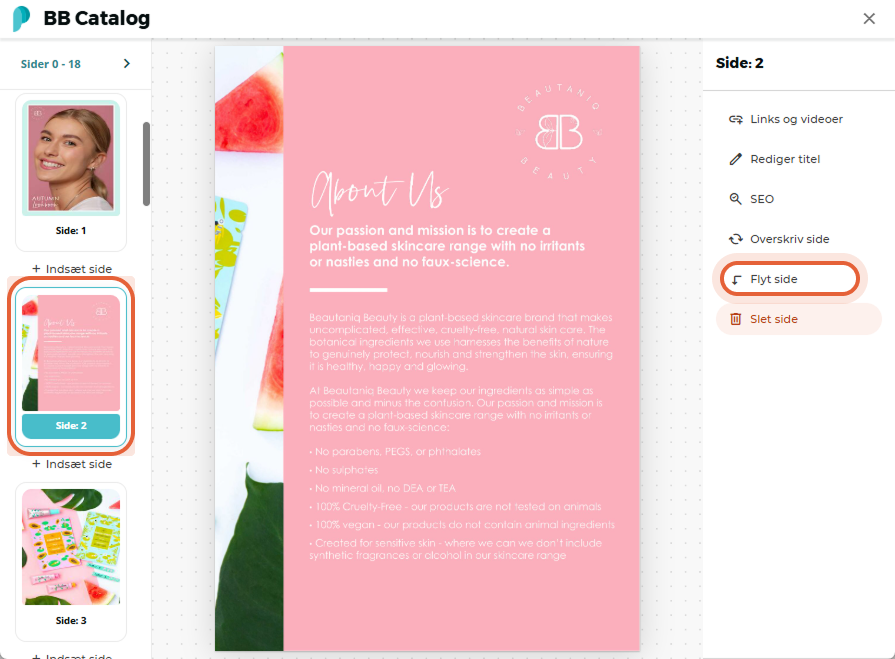Click the page list vertical scrollbar
The width and height of the screenshot is (895, 659).
(146, 164)
